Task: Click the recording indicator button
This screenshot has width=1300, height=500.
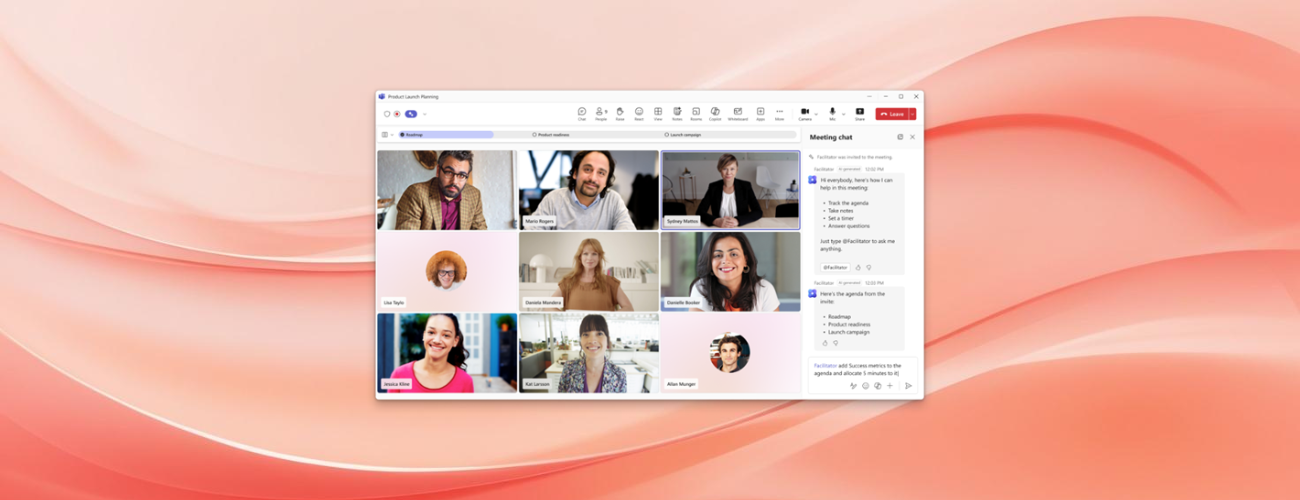Action: pyautogui.click(x=397, y=114)
